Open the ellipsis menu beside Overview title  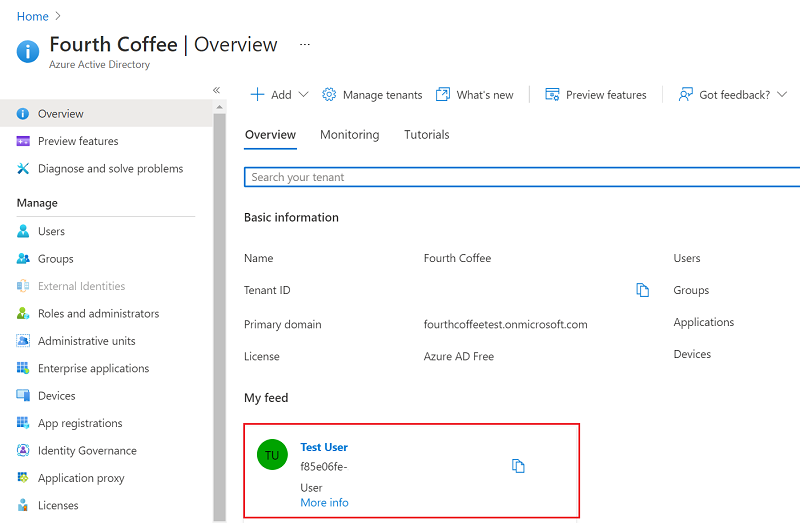point(305,44)
